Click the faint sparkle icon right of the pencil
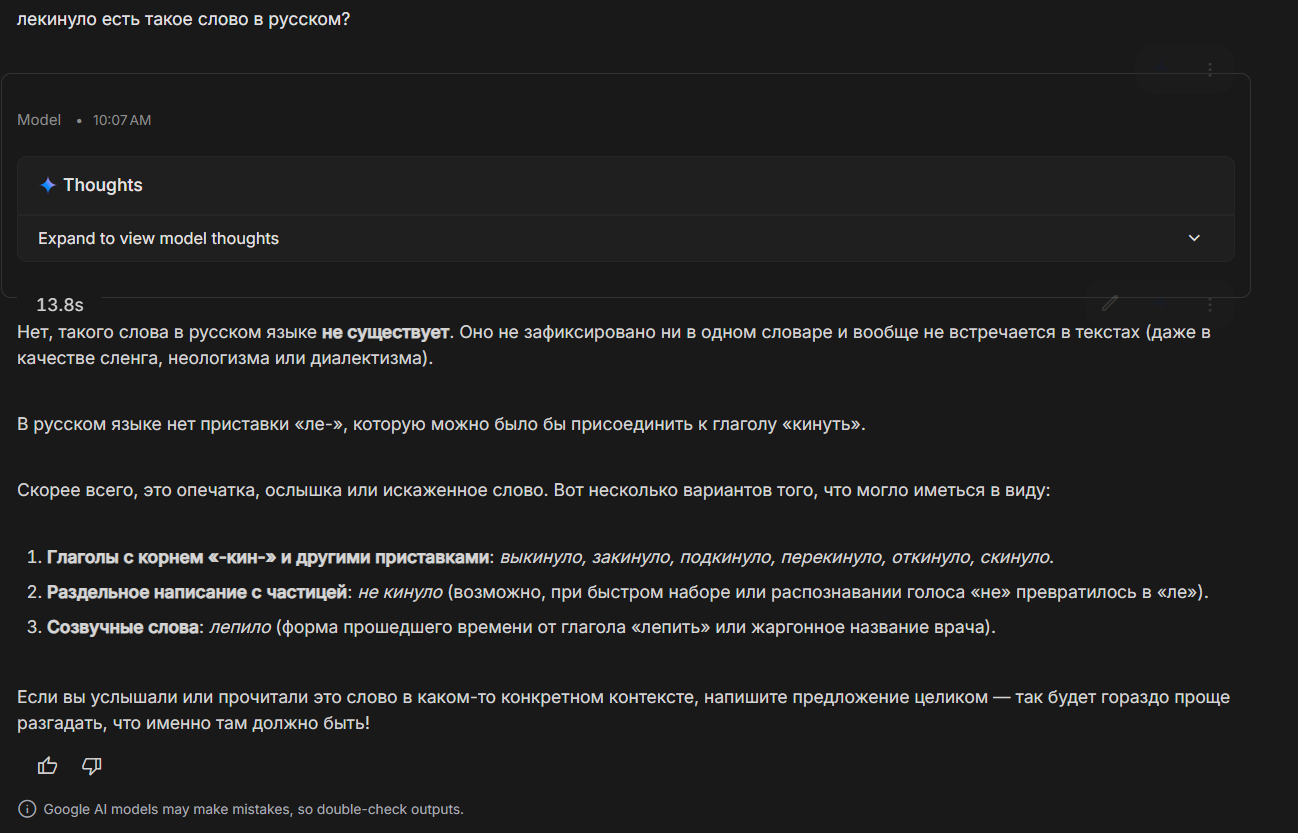This screenshot has width=1298, height=833. [x=1160, y=303]
